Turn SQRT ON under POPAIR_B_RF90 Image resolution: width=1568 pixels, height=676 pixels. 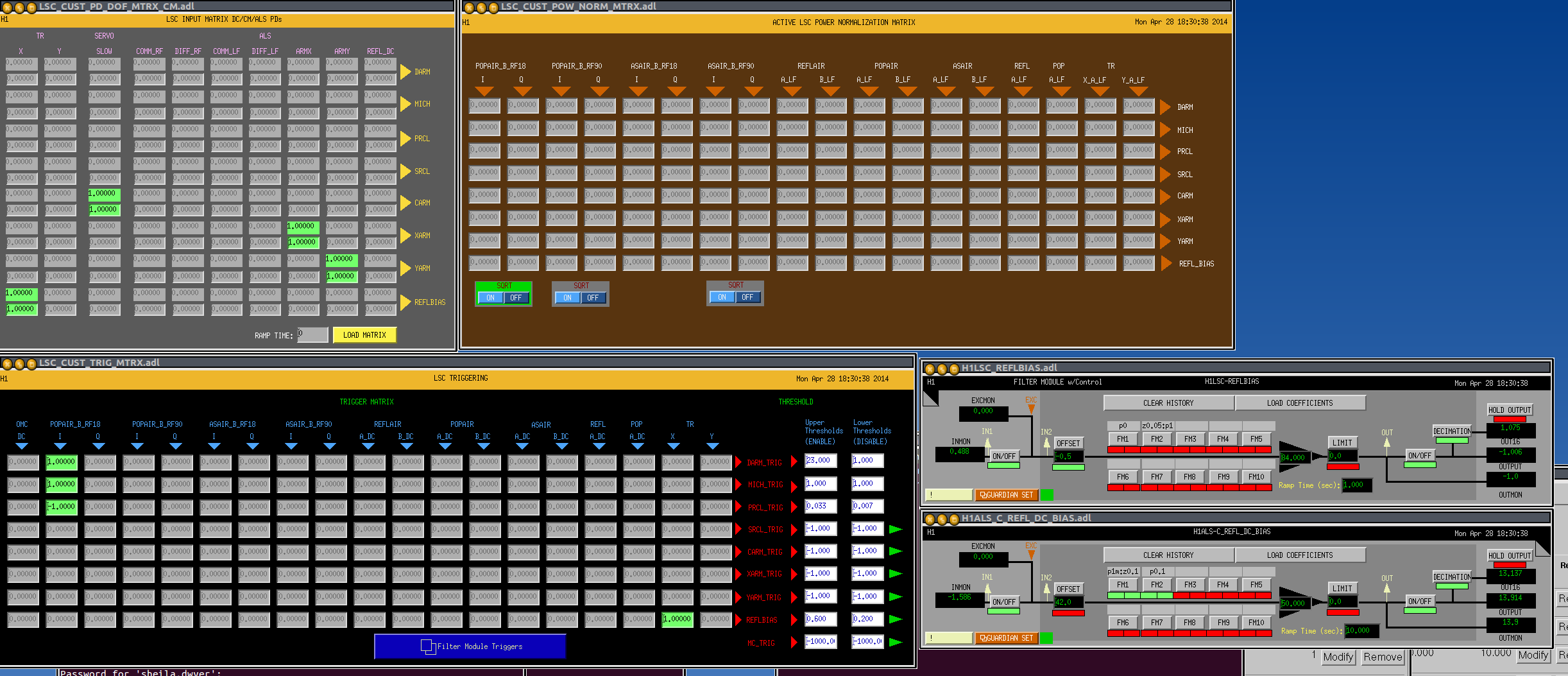pyautogui.click(x=567, y=298)
